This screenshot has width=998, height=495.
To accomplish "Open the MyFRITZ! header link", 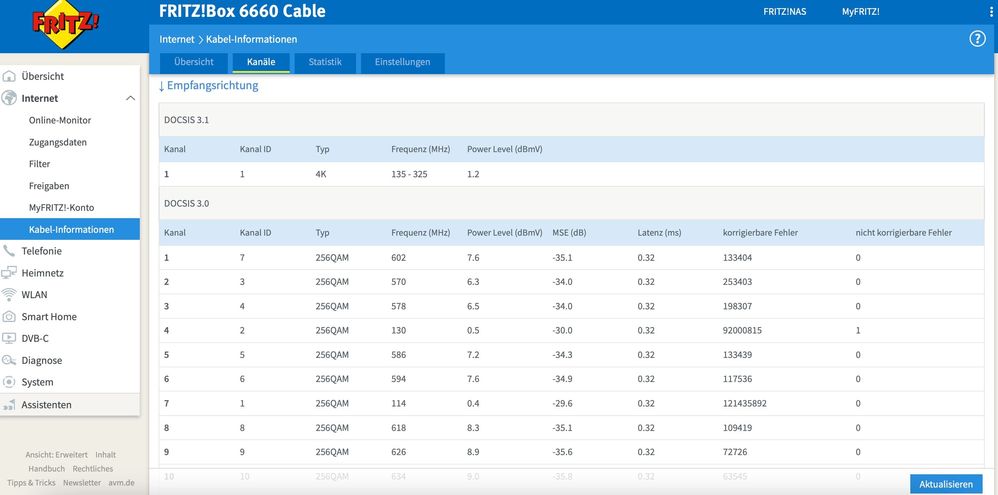I will tap(861, 11).
